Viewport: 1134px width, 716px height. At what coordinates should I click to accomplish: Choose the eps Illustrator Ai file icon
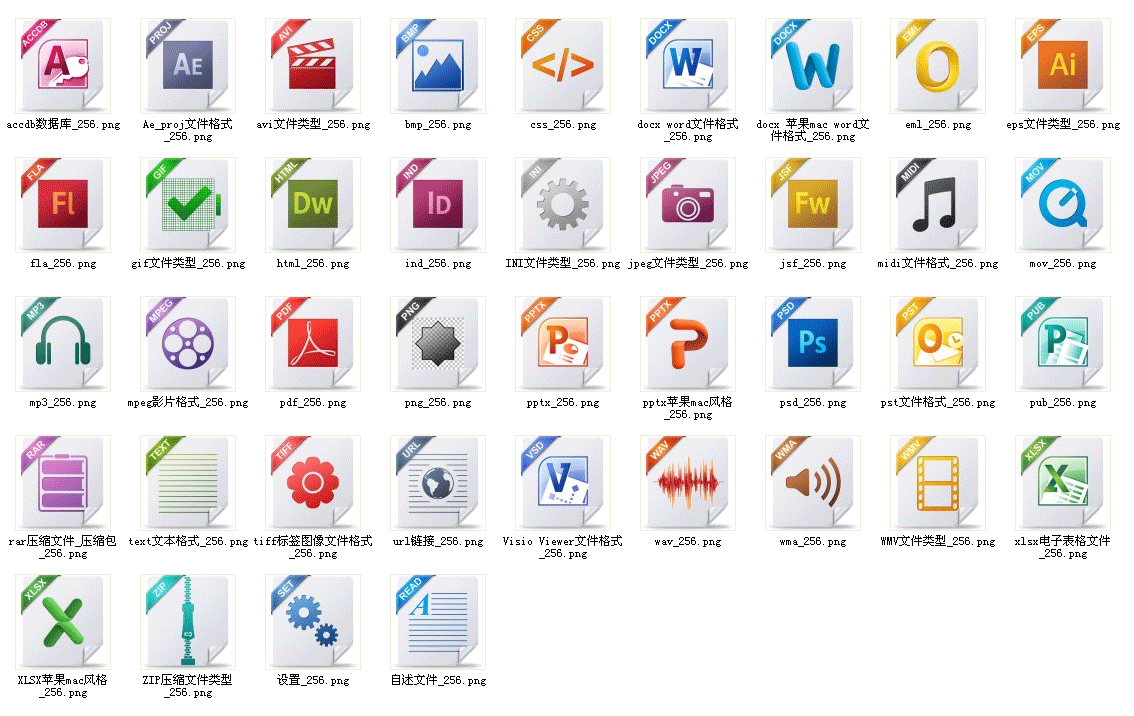coord(1063,66)
